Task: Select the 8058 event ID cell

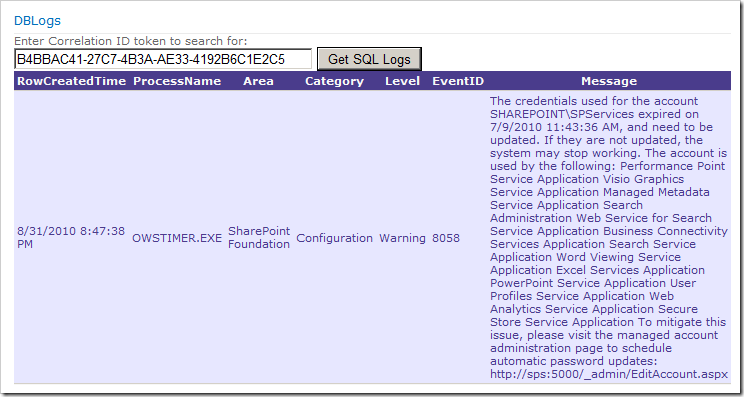Action: (446, 238)
